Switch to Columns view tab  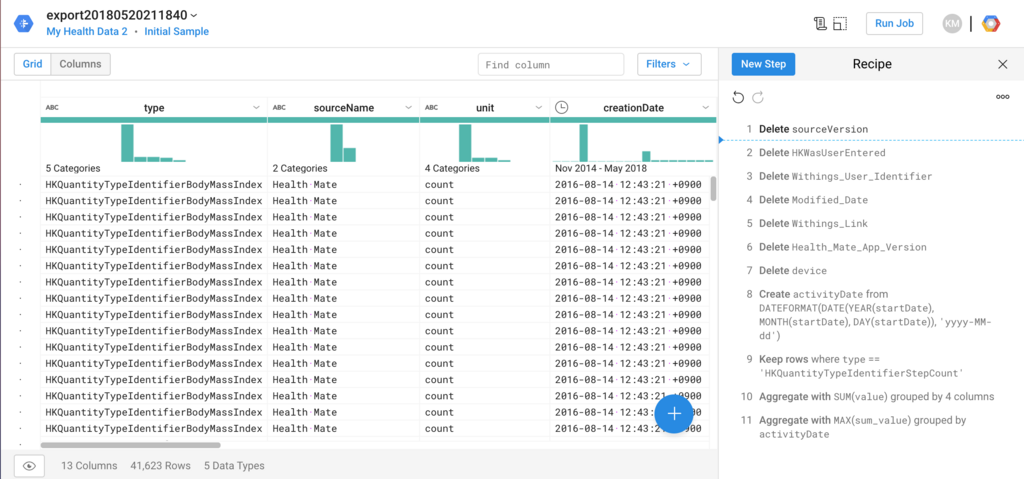[x=80, y=64]
